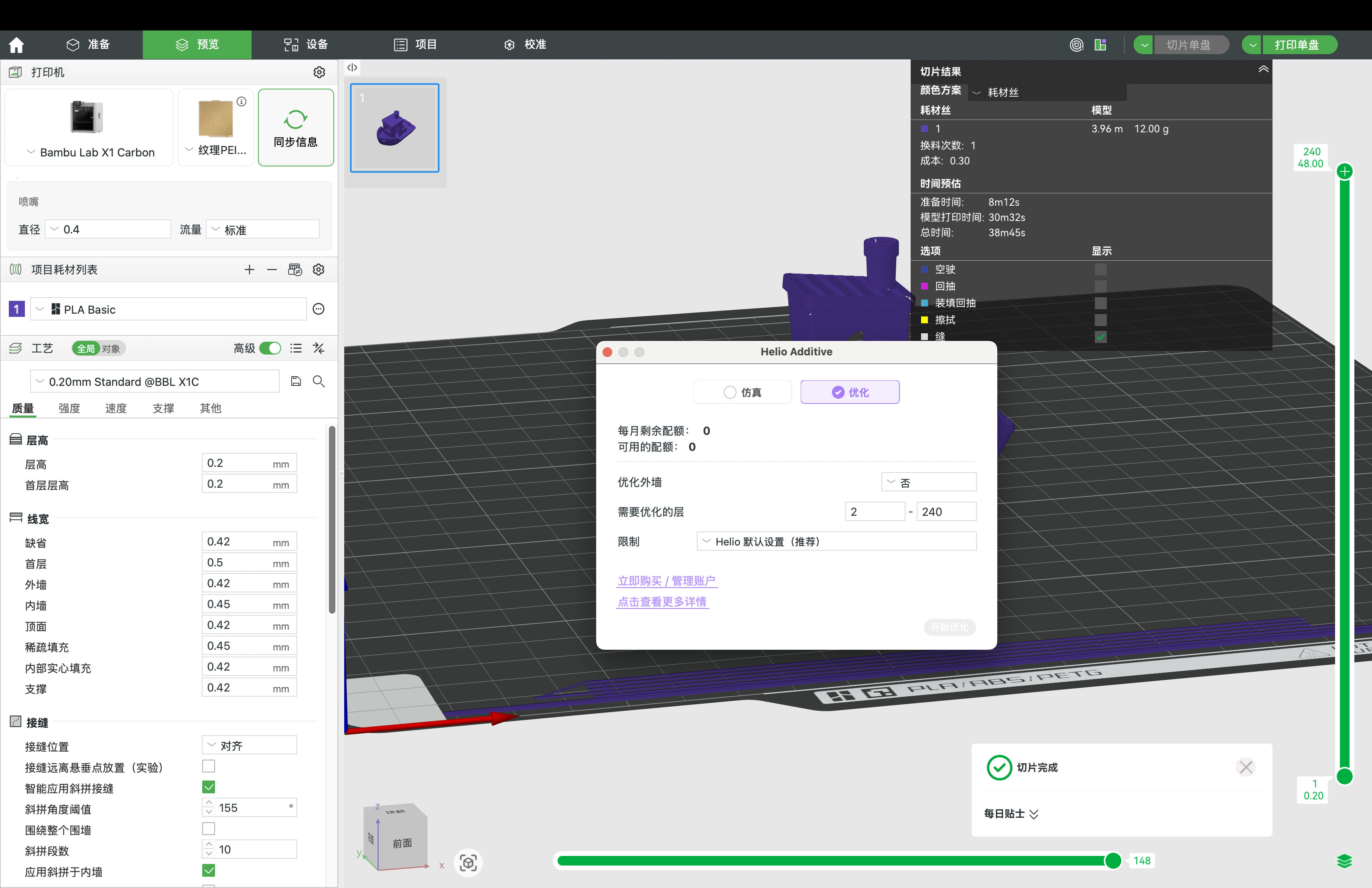The image size is (1372, 888).
Task: Collapse the slicing result panel with the chevron
Action: [1263, 69]
